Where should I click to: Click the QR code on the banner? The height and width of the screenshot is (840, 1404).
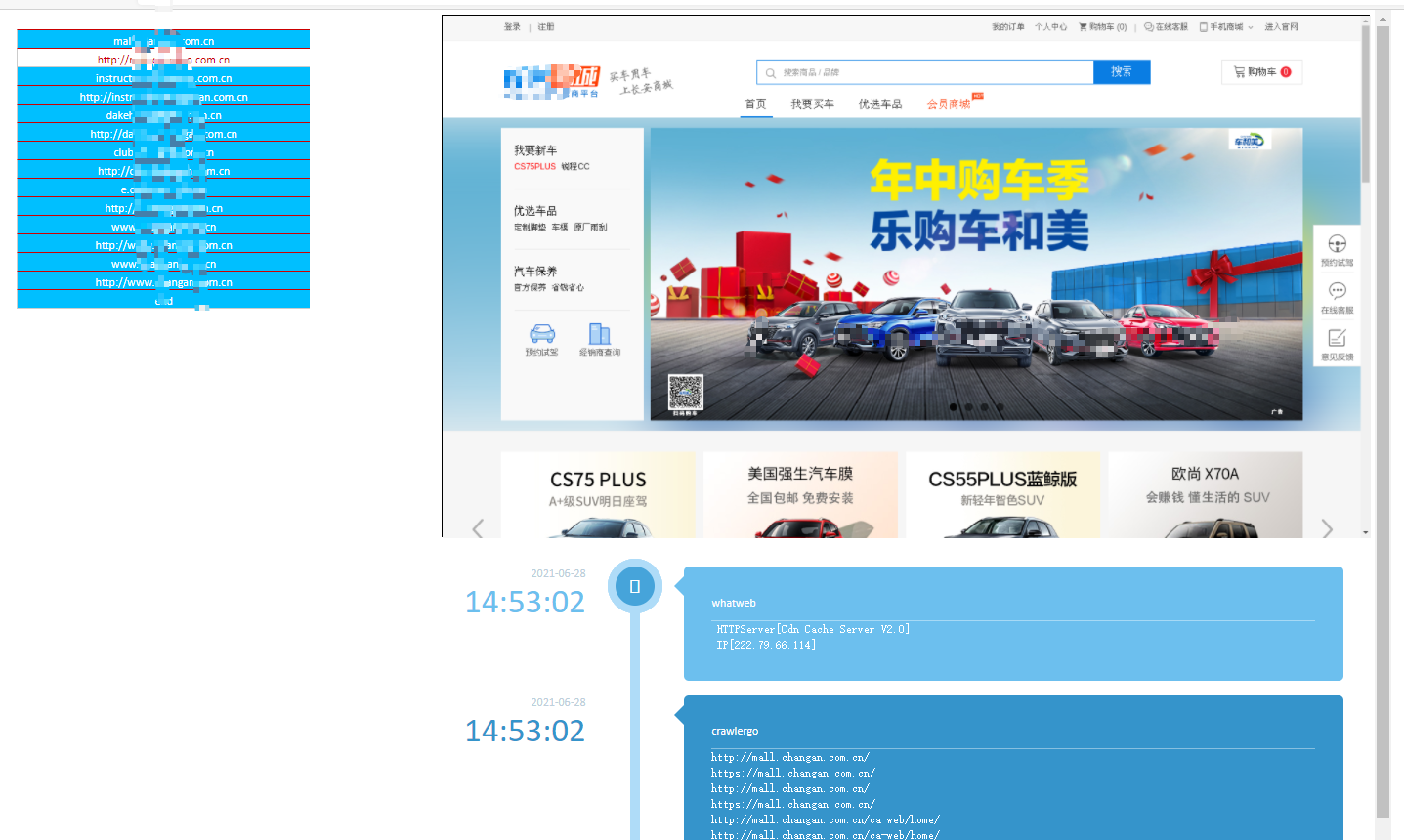pyautogui.click(x=685, y=393)
